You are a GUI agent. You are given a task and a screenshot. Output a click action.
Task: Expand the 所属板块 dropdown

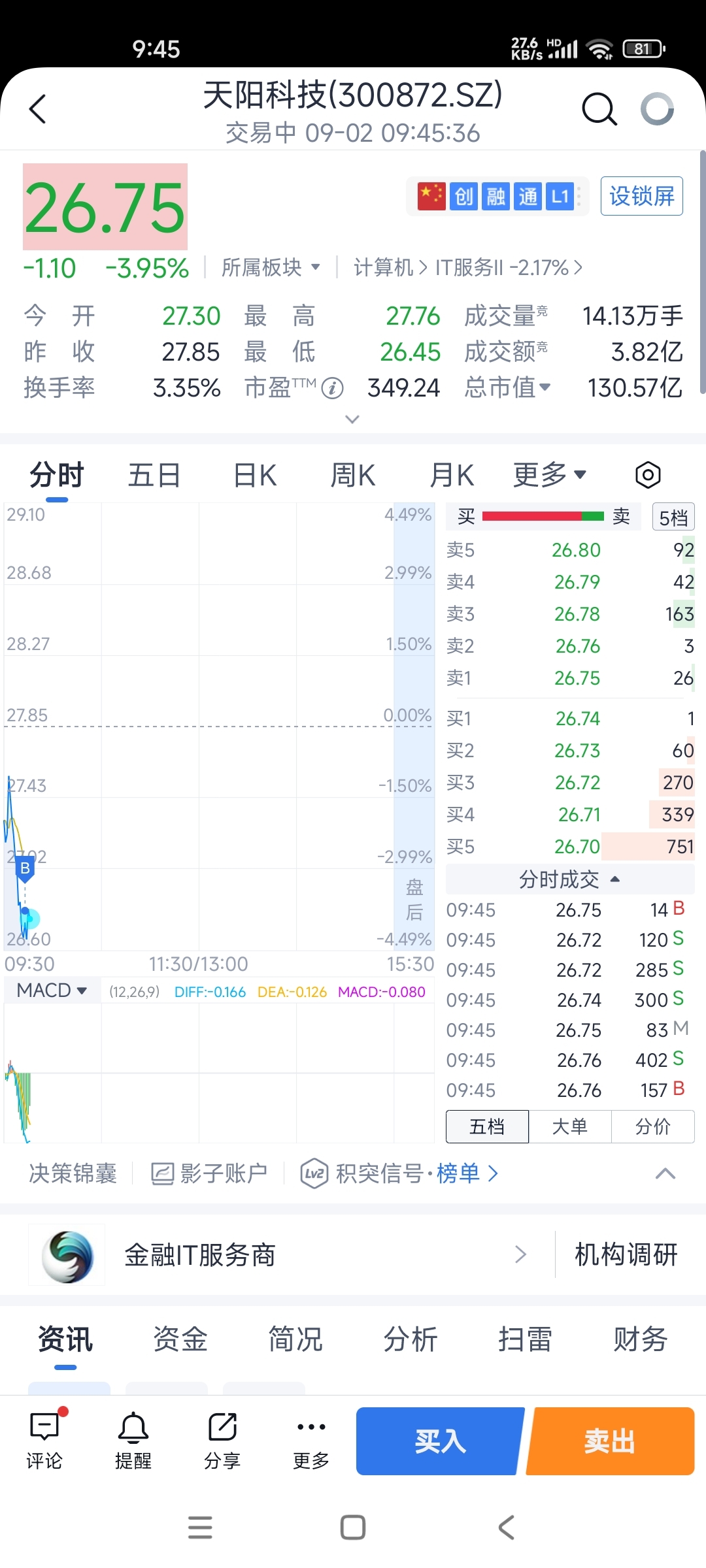[x=271, y=267]
